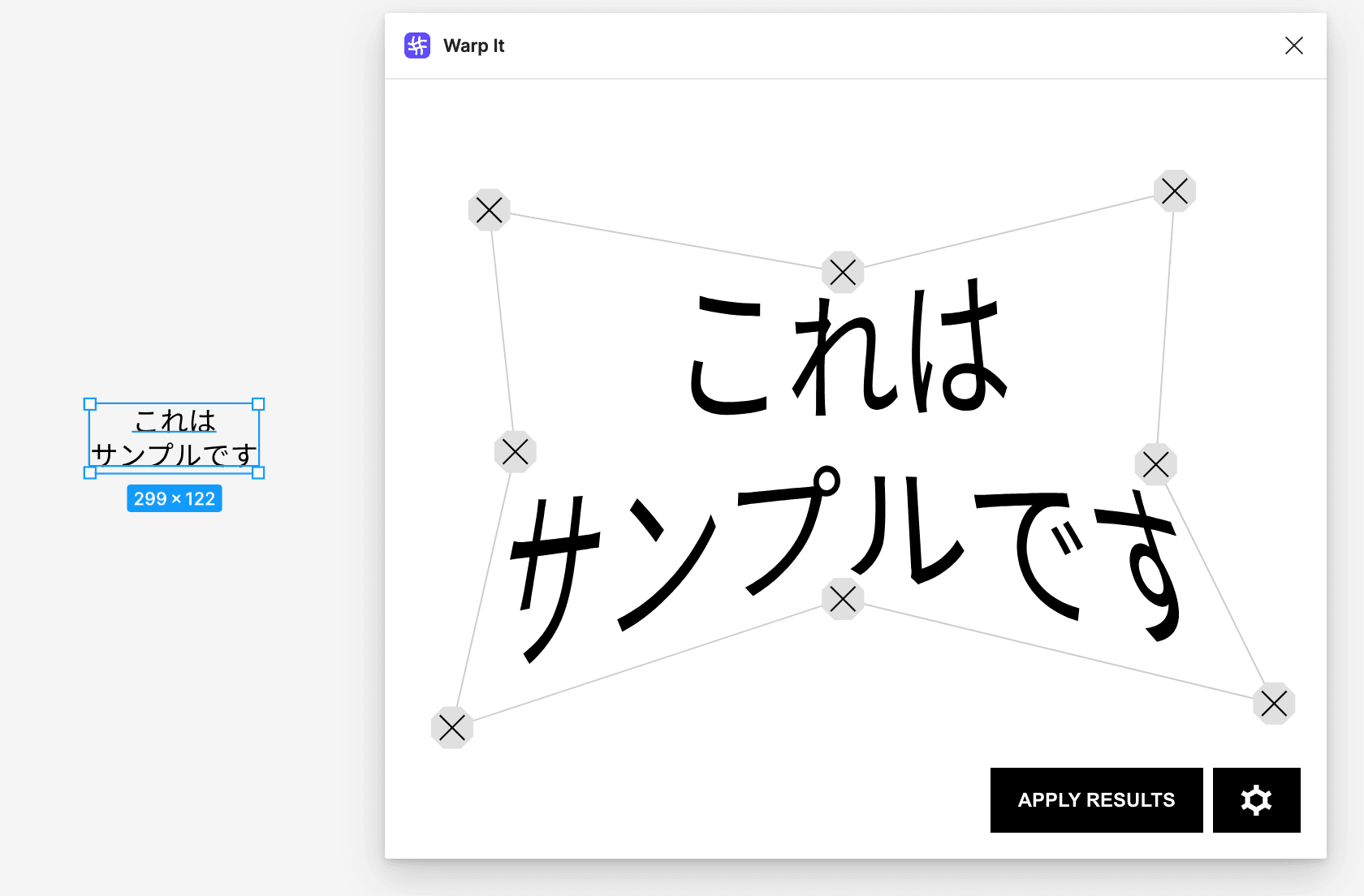Open the plugin settings gear

click(x=1256, y=800)
